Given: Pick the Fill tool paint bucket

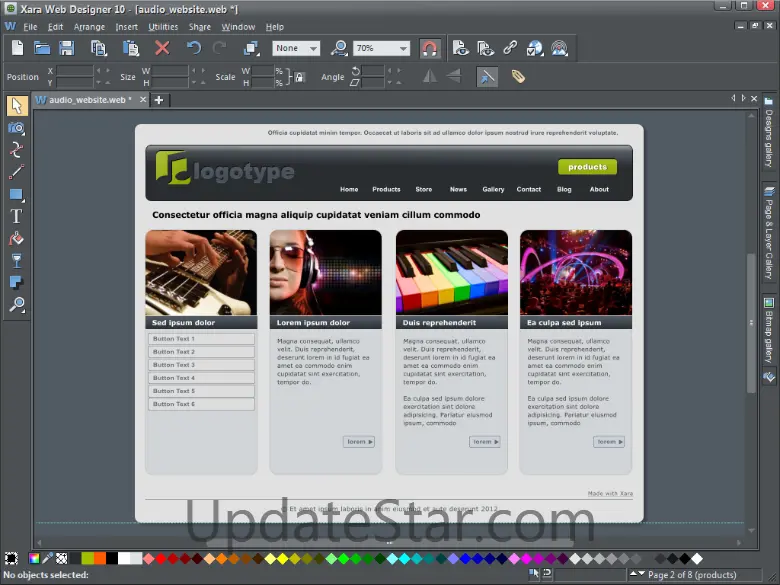Looking at the screenshot, I should pyautogui.click(x=16, y=239).
